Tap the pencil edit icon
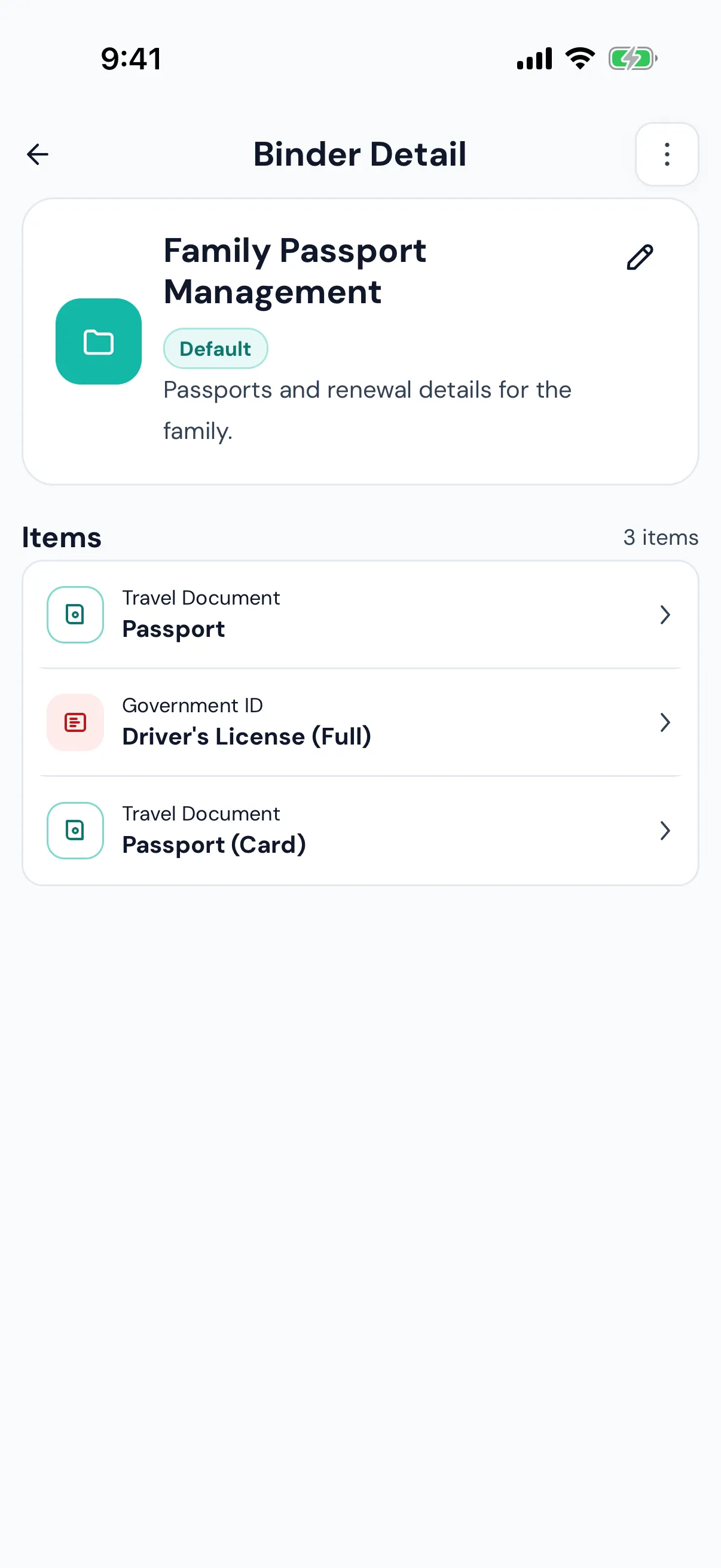 click(x=640, y=257)
